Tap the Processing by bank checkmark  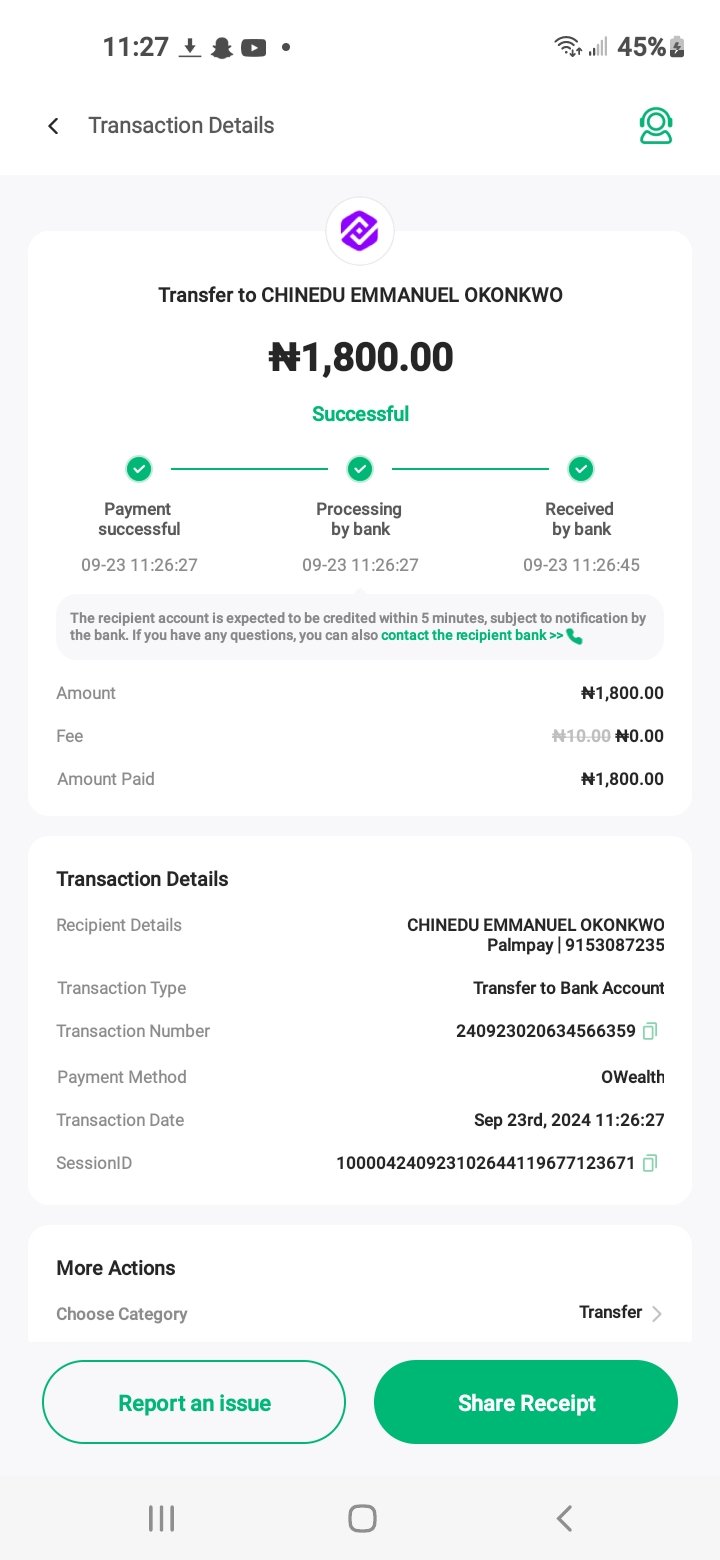(360, 468)
